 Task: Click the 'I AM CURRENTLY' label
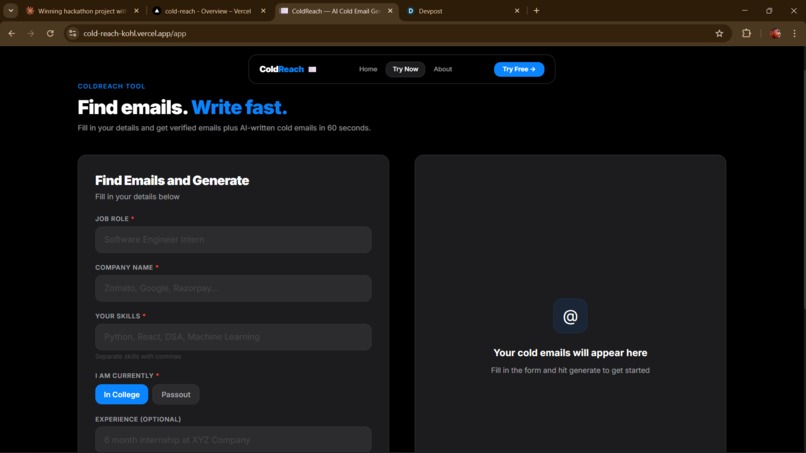pyautogui.click(x=127, y=375)
